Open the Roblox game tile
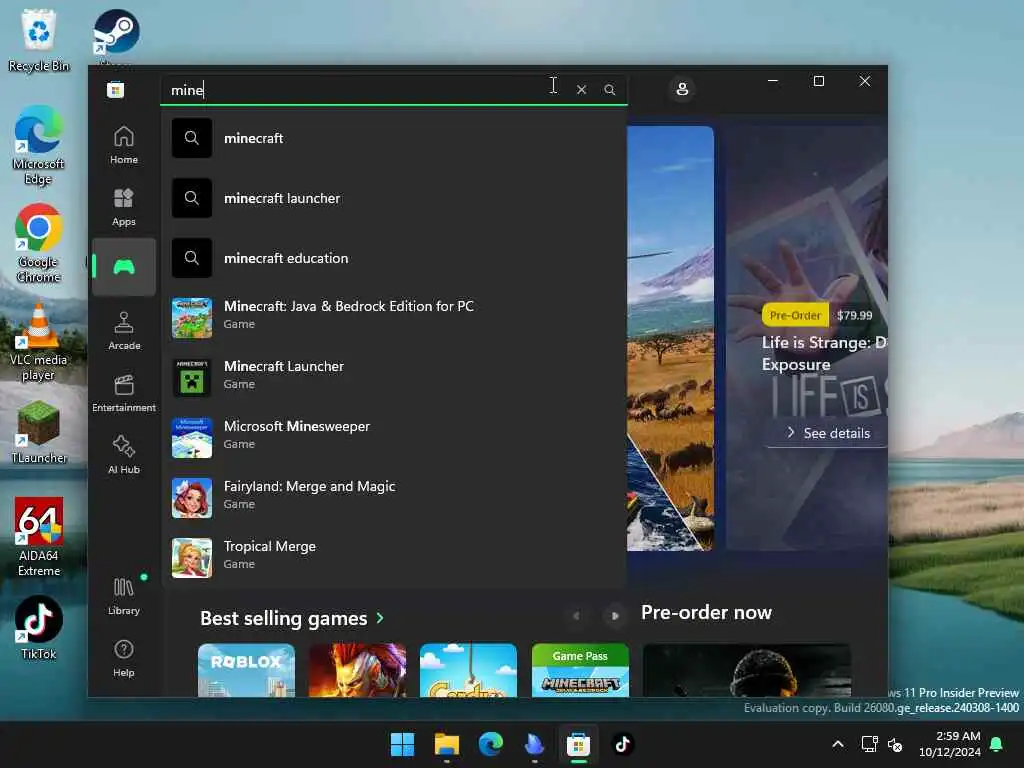This screenshot has height=768, width=1024. coord(246,670)
